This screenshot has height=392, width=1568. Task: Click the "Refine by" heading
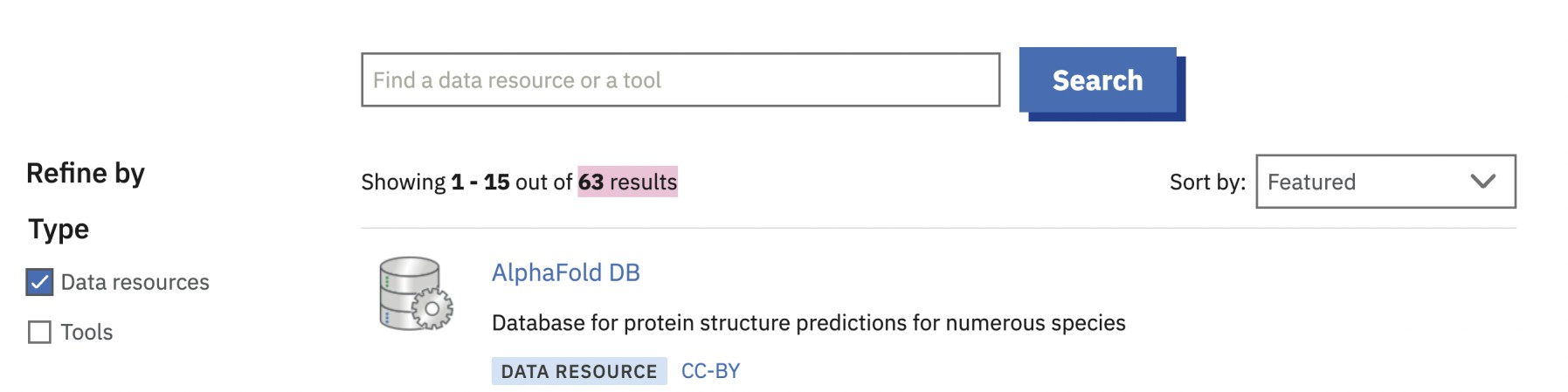pyautogui.click(x=86, y=173)
